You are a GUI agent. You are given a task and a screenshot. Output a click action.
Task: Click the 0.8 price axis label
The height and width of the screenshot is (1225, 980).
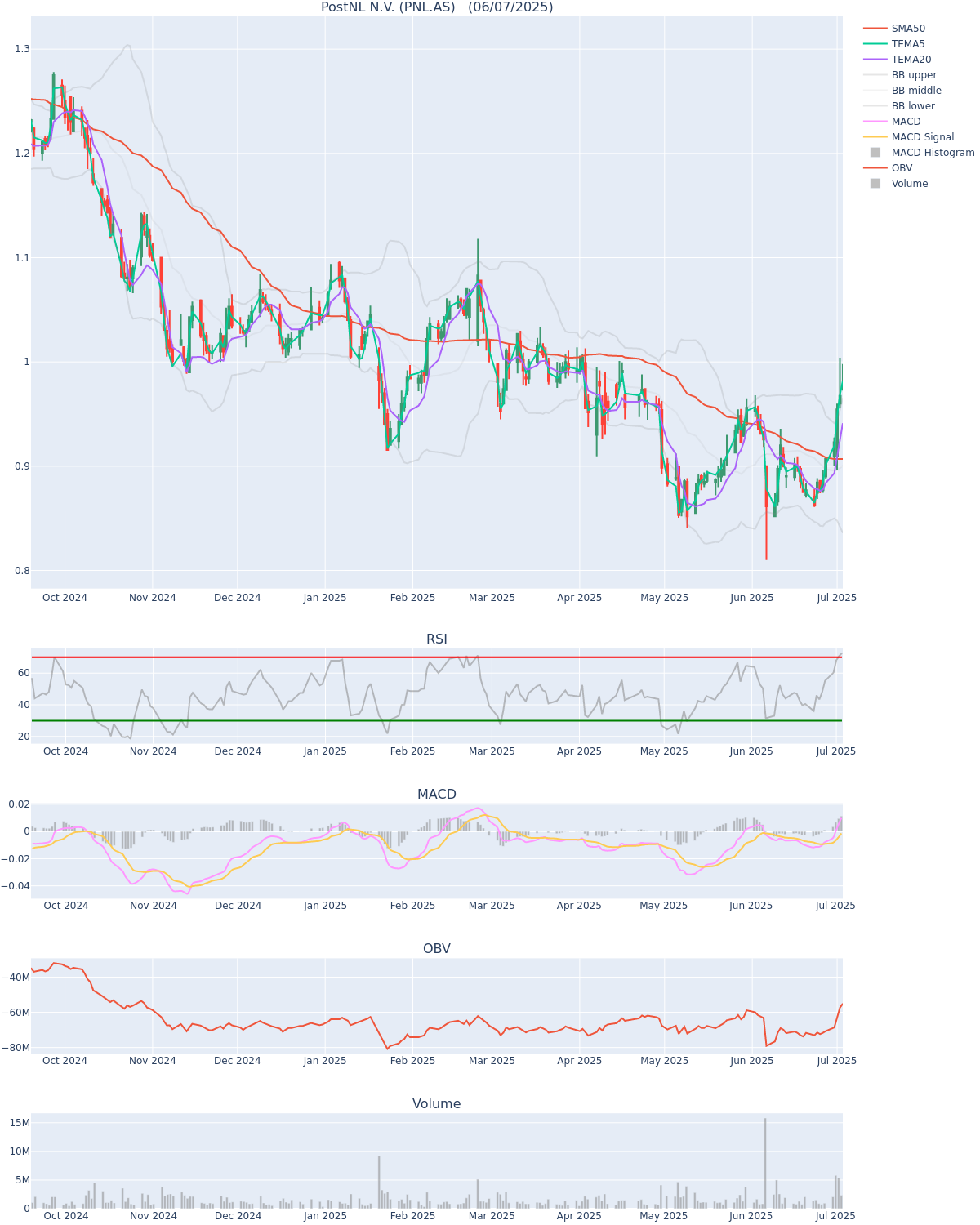pos(22,571)
